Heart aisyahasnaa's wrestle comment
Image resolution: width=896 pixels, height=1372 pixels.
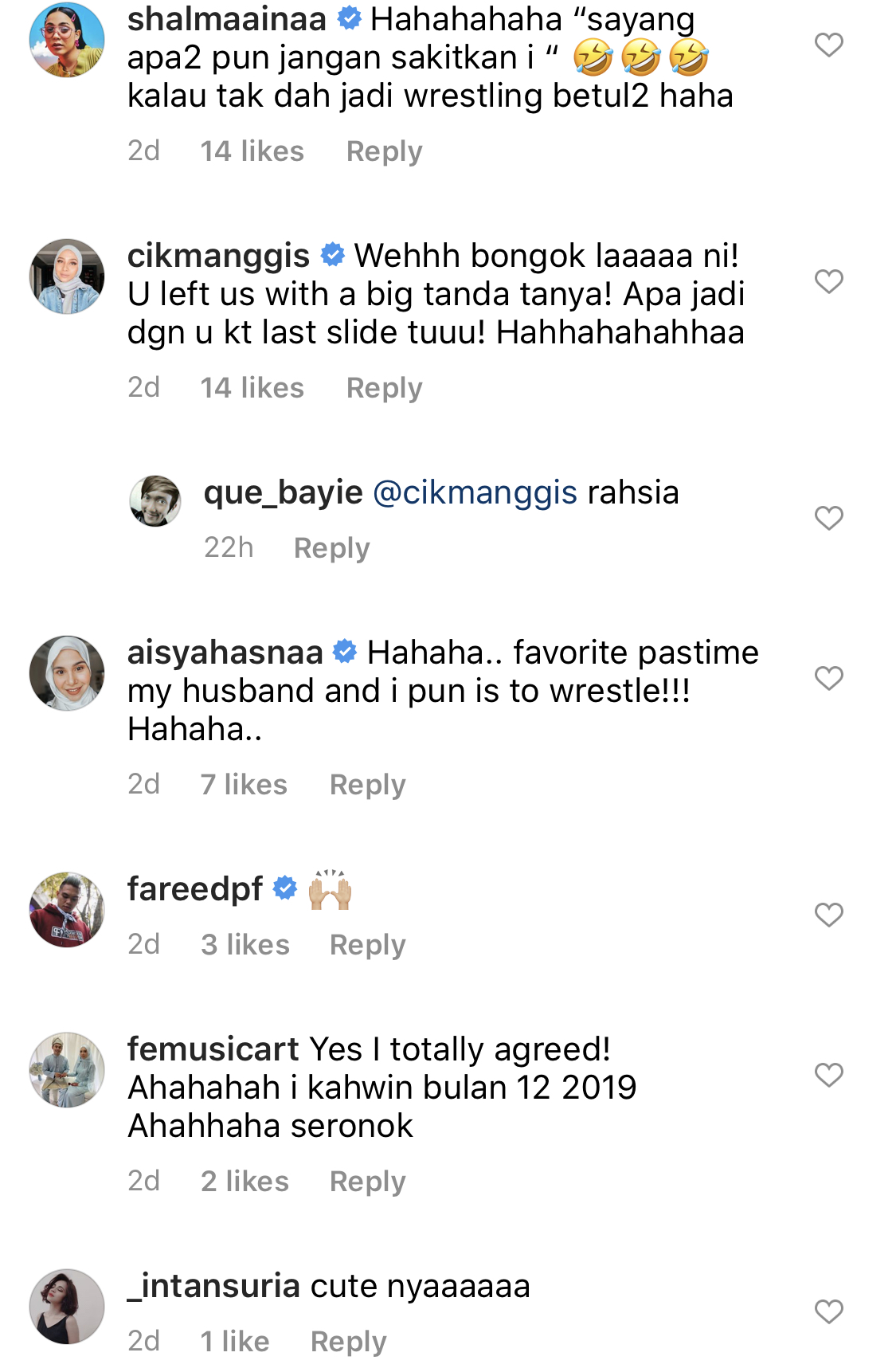point(828,678)
